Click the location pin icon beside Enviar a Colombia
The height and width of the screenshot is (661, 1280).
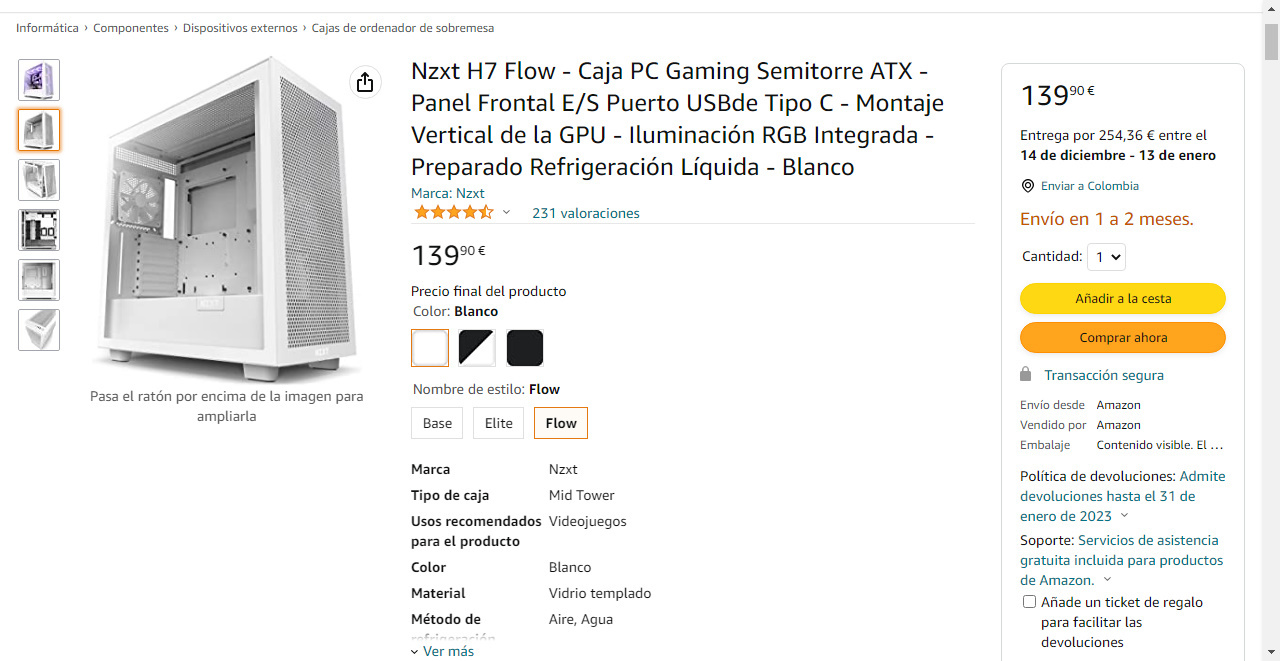point(1027,186)
